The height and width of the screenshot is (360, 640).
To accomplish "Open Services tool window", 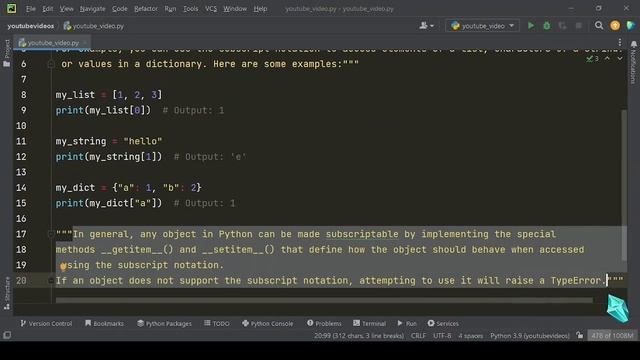I will [443, 323].
